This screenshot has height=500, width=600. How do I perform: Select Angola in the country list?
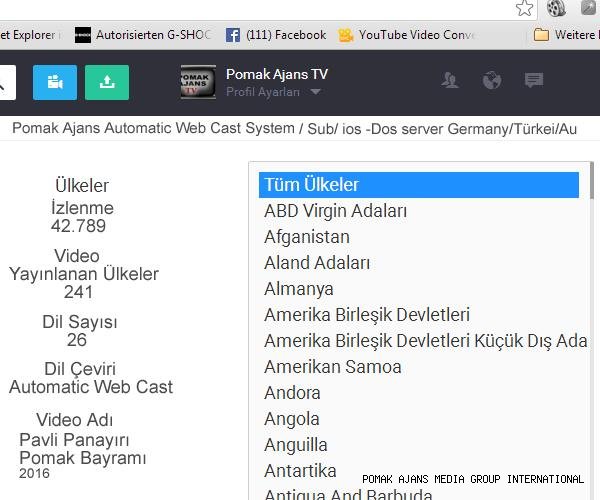[x=292, y=419]
